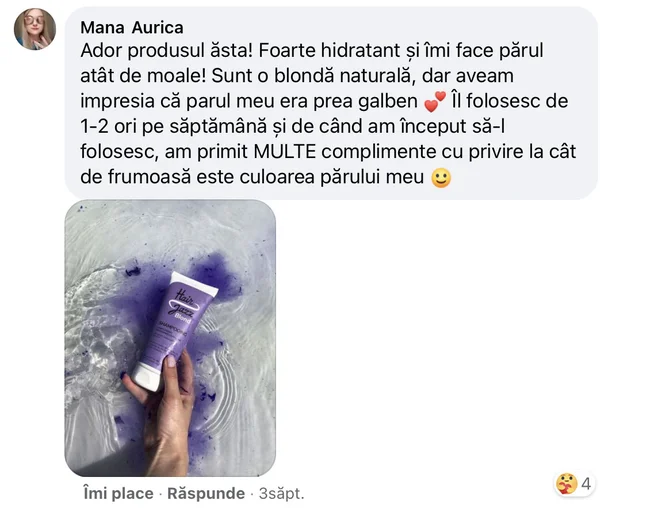Open Mana Aurica's profile picture avatar
Viewport: 650px width, 508px height.
35,29
